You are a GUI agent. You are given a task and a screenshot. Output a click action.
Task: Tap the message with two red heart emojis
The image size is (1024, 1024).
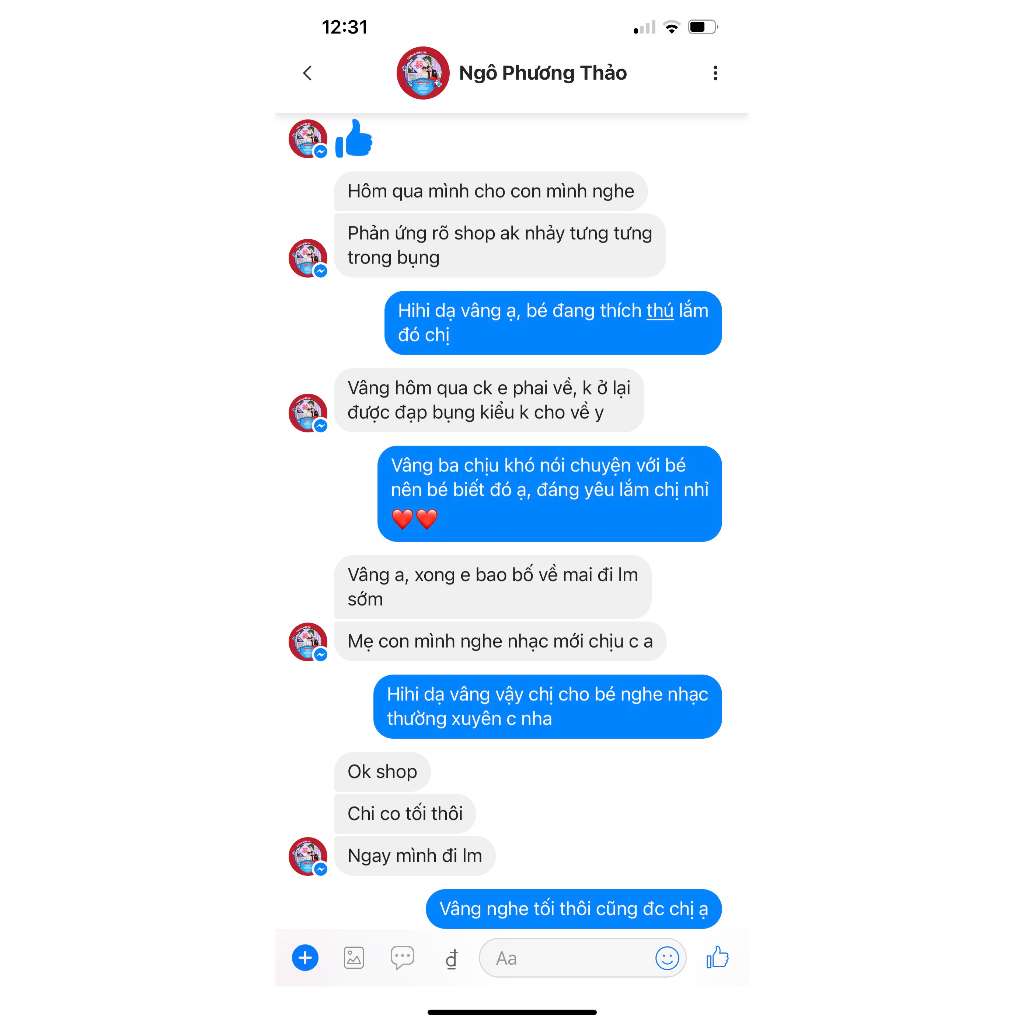549,494
